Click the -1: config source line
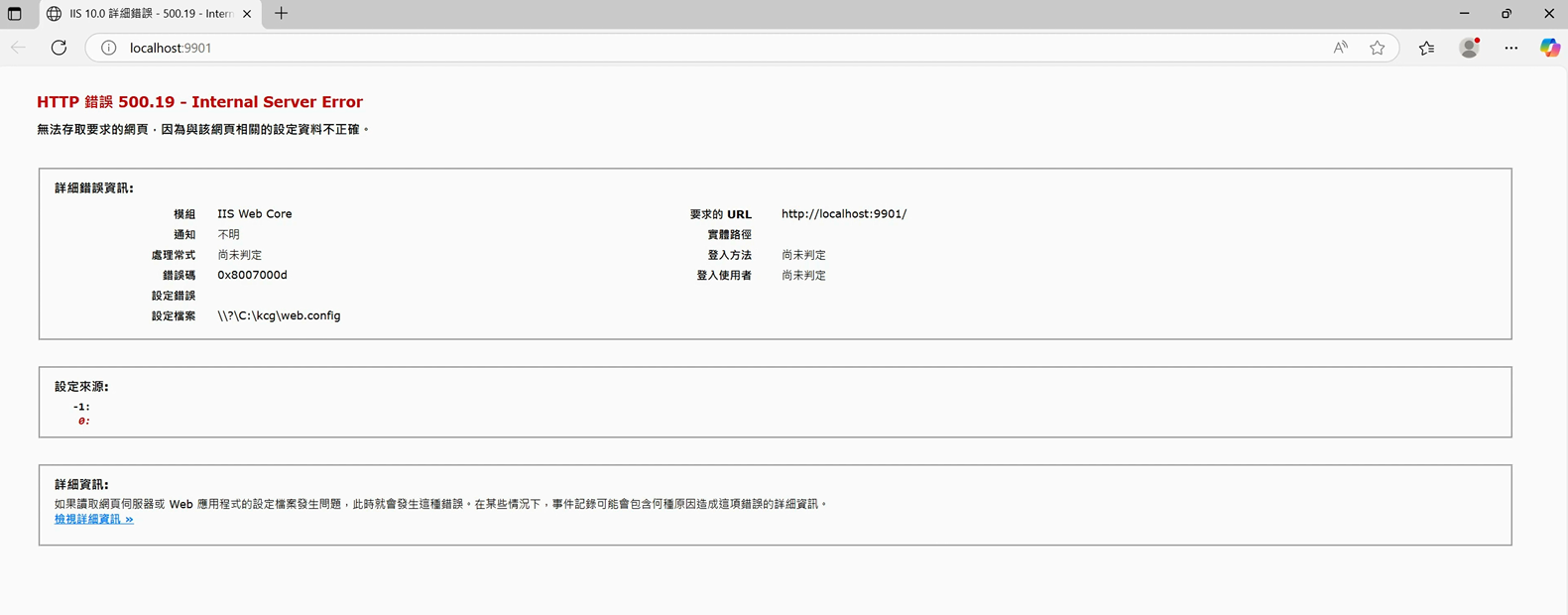The height and width of the screenshot is (615, 1568). point(81,407)
